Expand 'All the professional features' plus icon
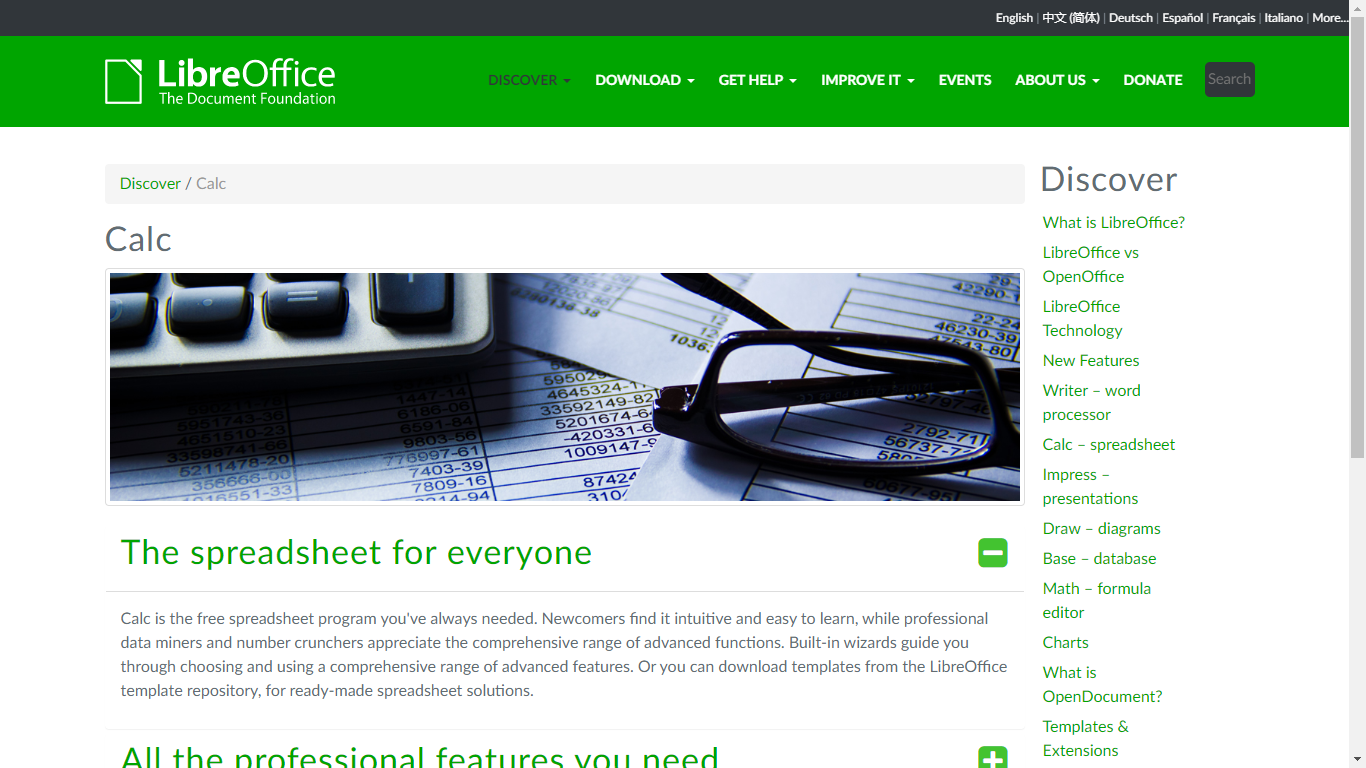The image size is (1366, 768). (x=993, y=757)
